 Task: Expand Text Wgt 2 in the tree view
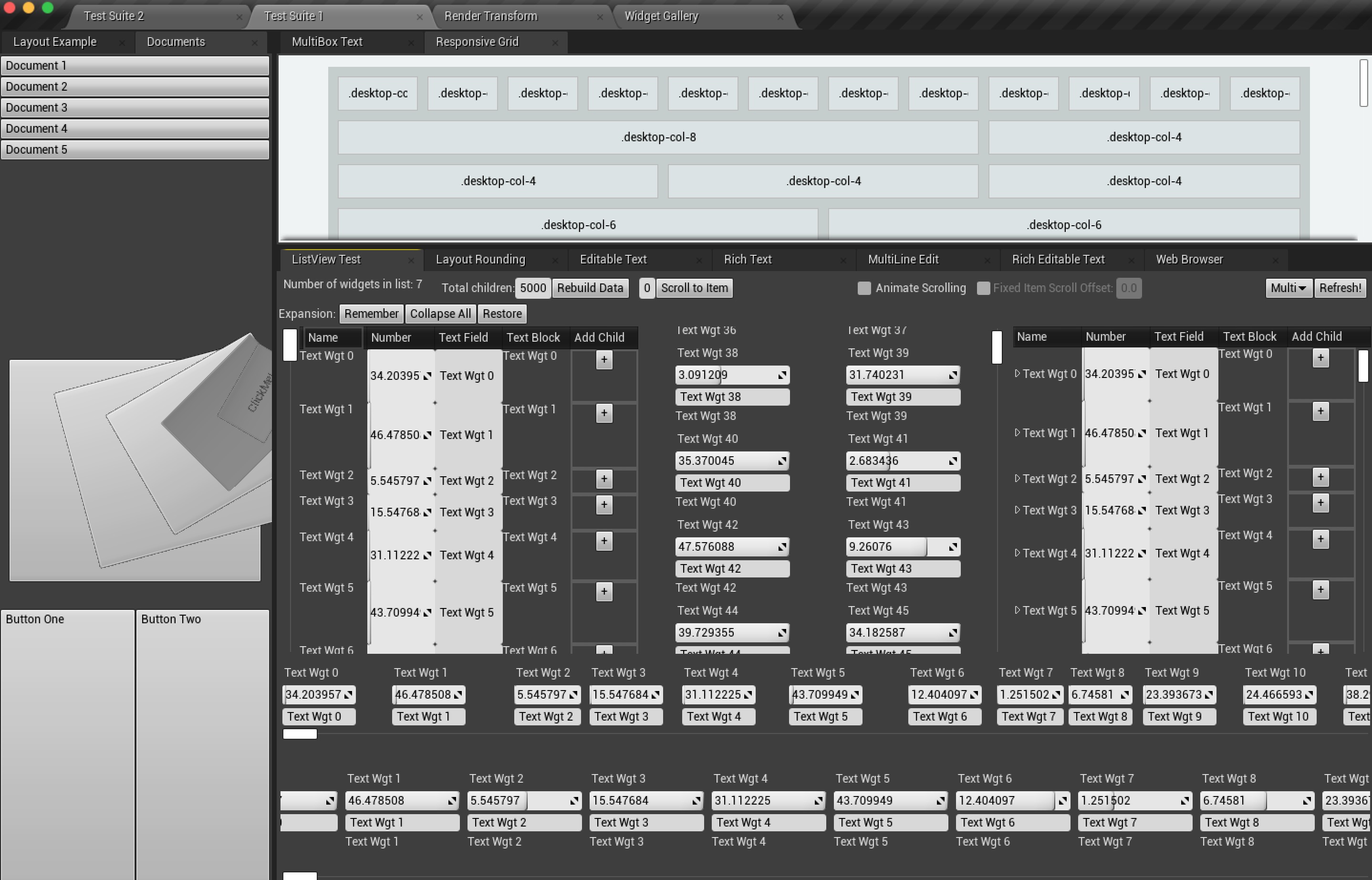[x=1017, y=479]
